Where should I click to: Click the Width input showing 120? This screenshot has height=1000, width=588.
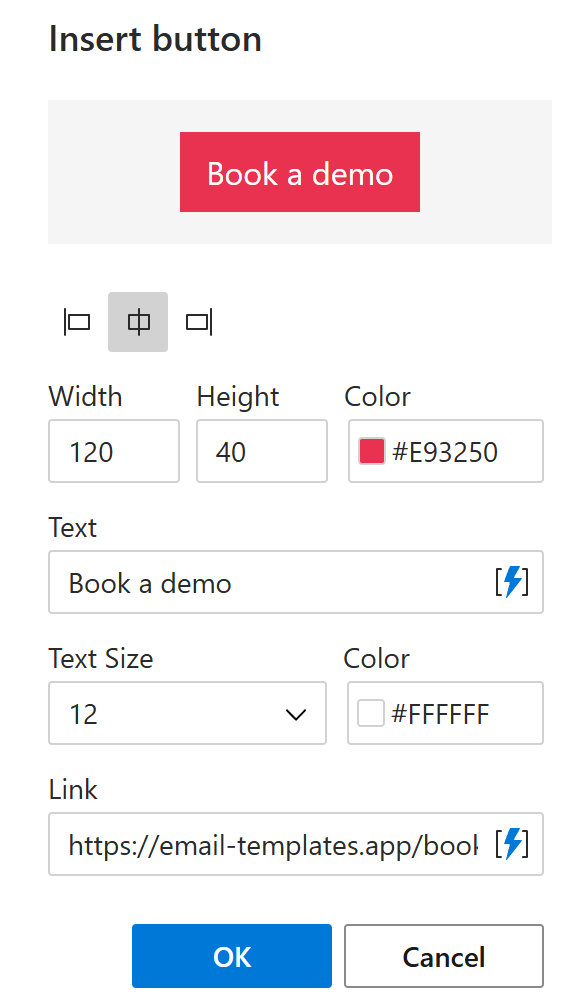point(113,450)
